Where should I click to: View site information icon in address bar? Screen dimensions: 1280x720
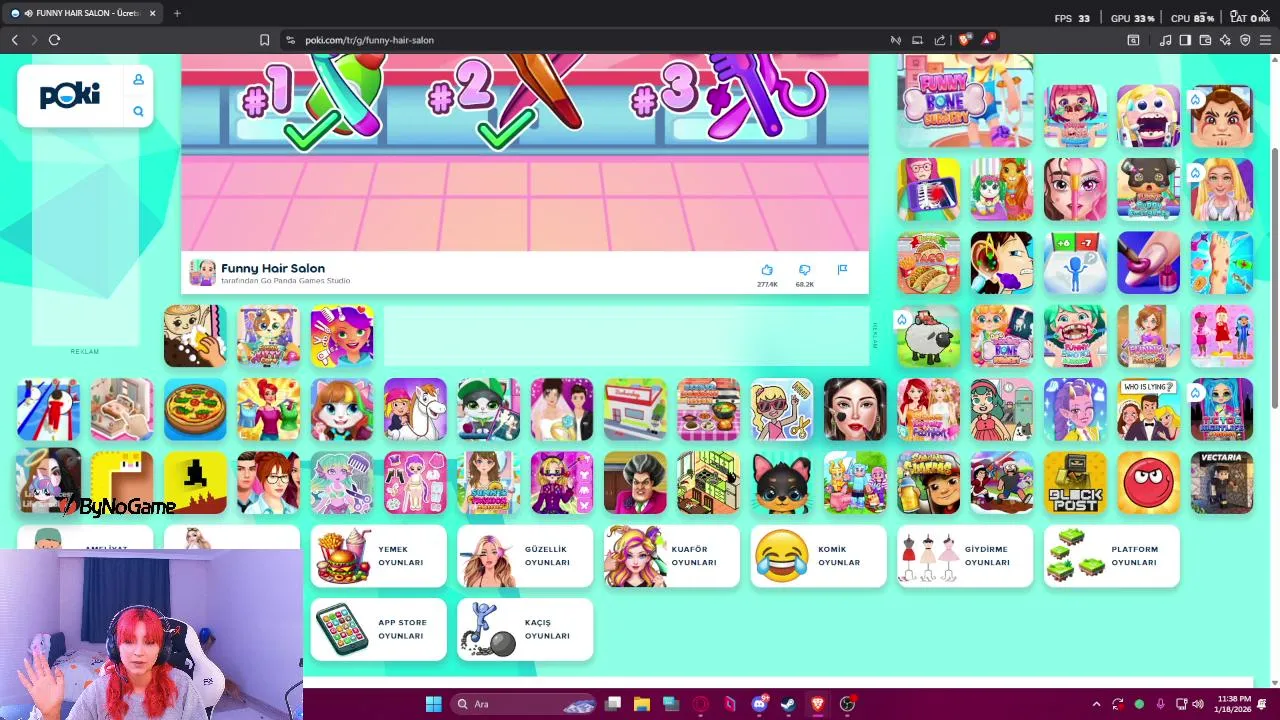click(290, 40)
